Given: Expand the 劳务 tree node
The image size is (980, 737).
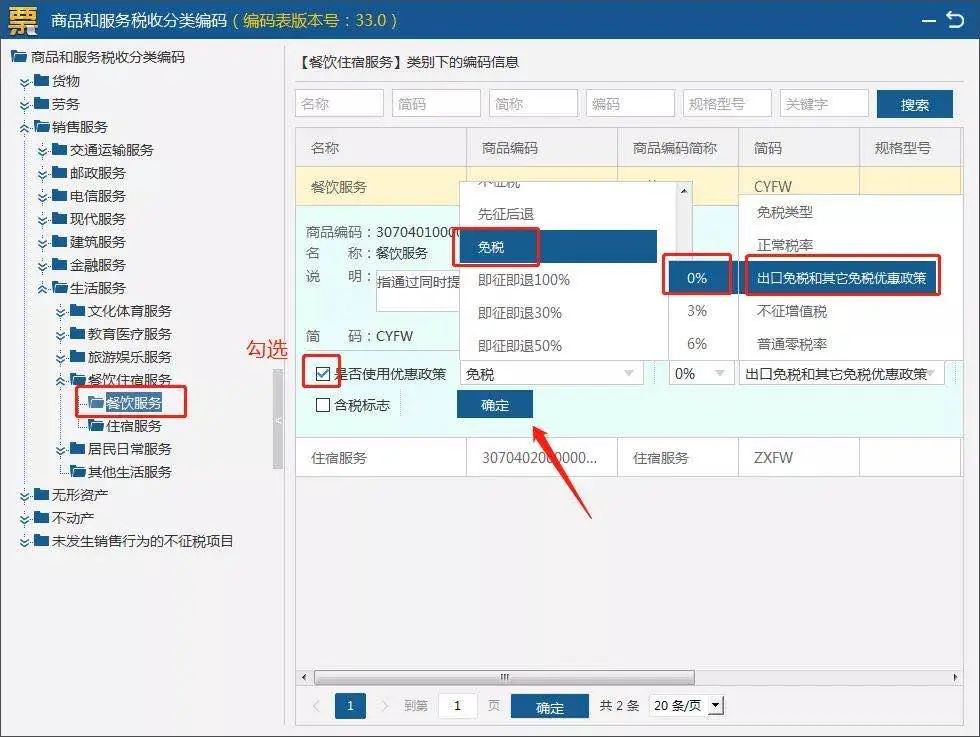Looking at the screenshot, I should 24,105.
